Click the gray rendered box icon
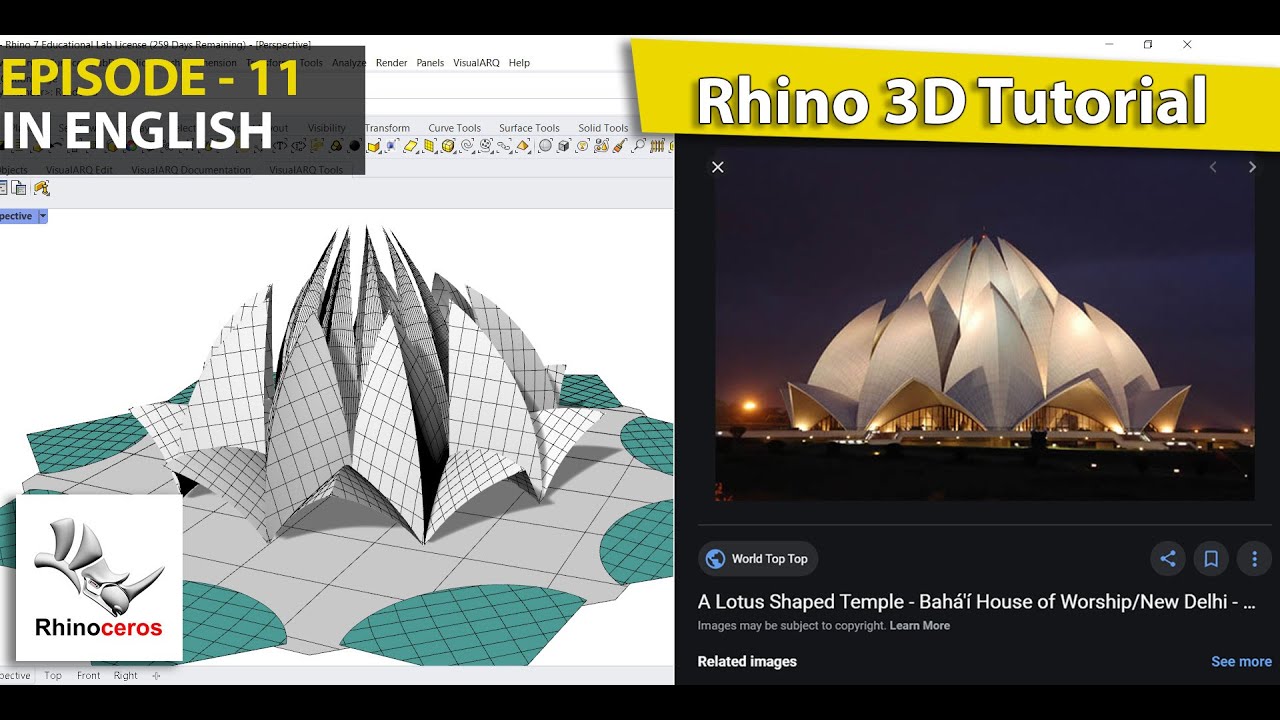The image size is (1280, 720). click(x=563, y=146)
